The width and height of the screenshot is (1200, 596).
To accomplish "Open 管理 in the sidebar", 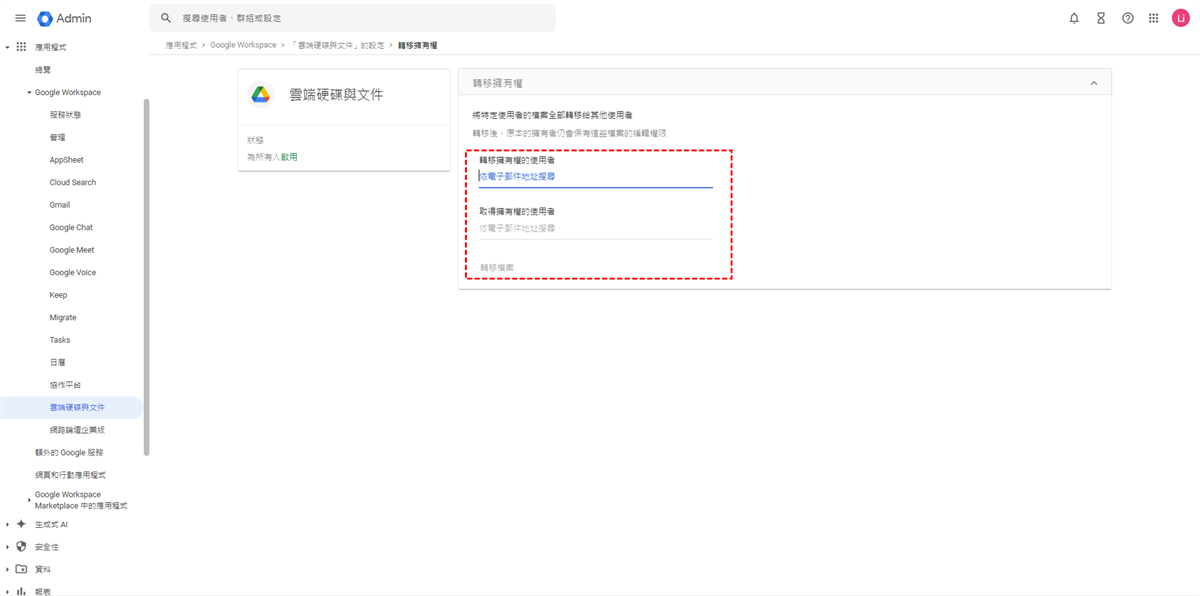I will (57, 137).
